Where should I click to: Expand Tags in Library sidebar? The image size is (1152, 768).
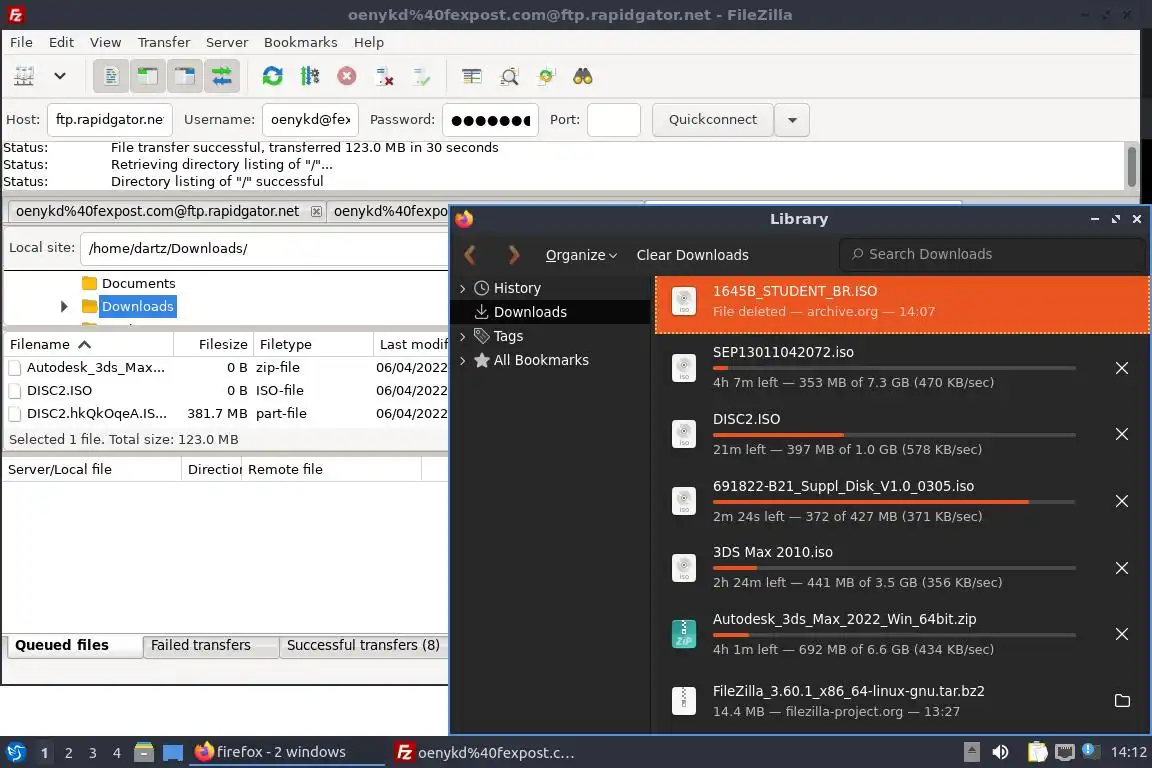pos(462,337)
